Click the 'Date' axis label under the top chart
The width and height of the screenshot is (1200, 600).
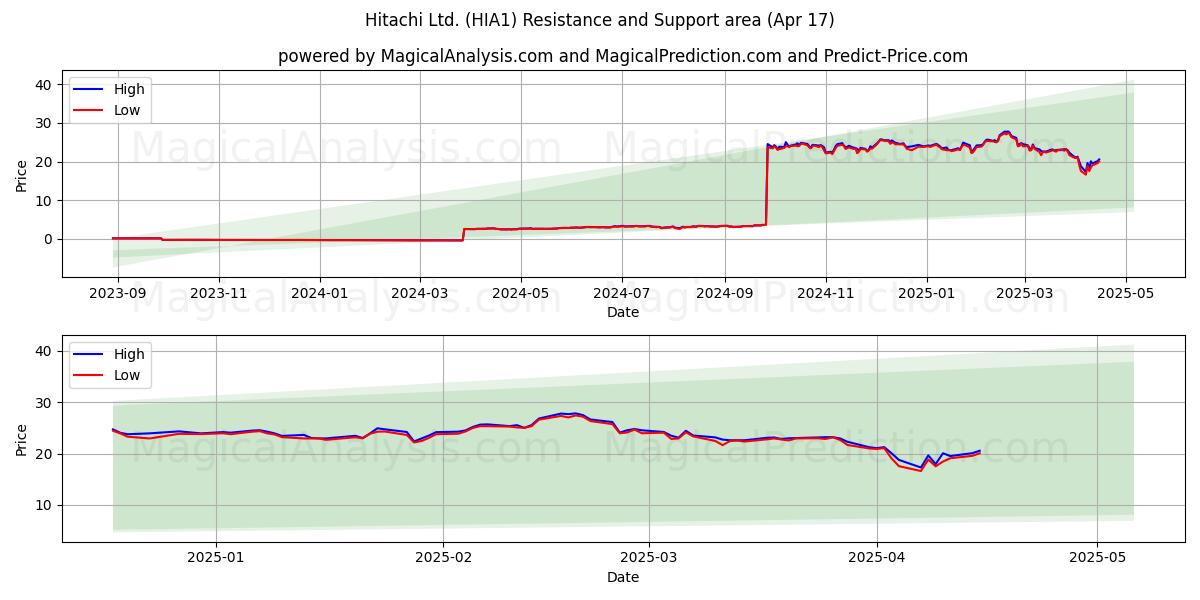pos(623,312)
